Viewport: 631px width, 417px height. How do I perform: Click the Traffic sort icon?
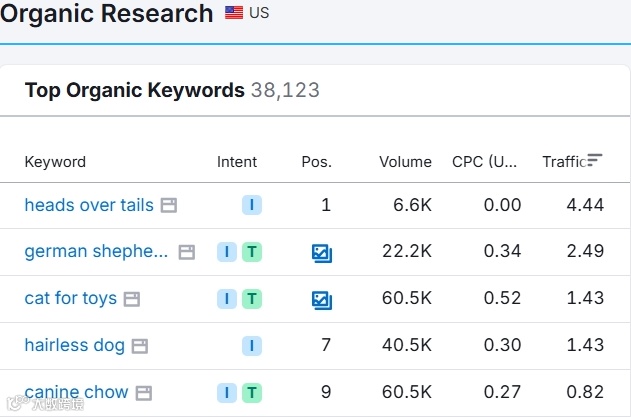(595, 160)
